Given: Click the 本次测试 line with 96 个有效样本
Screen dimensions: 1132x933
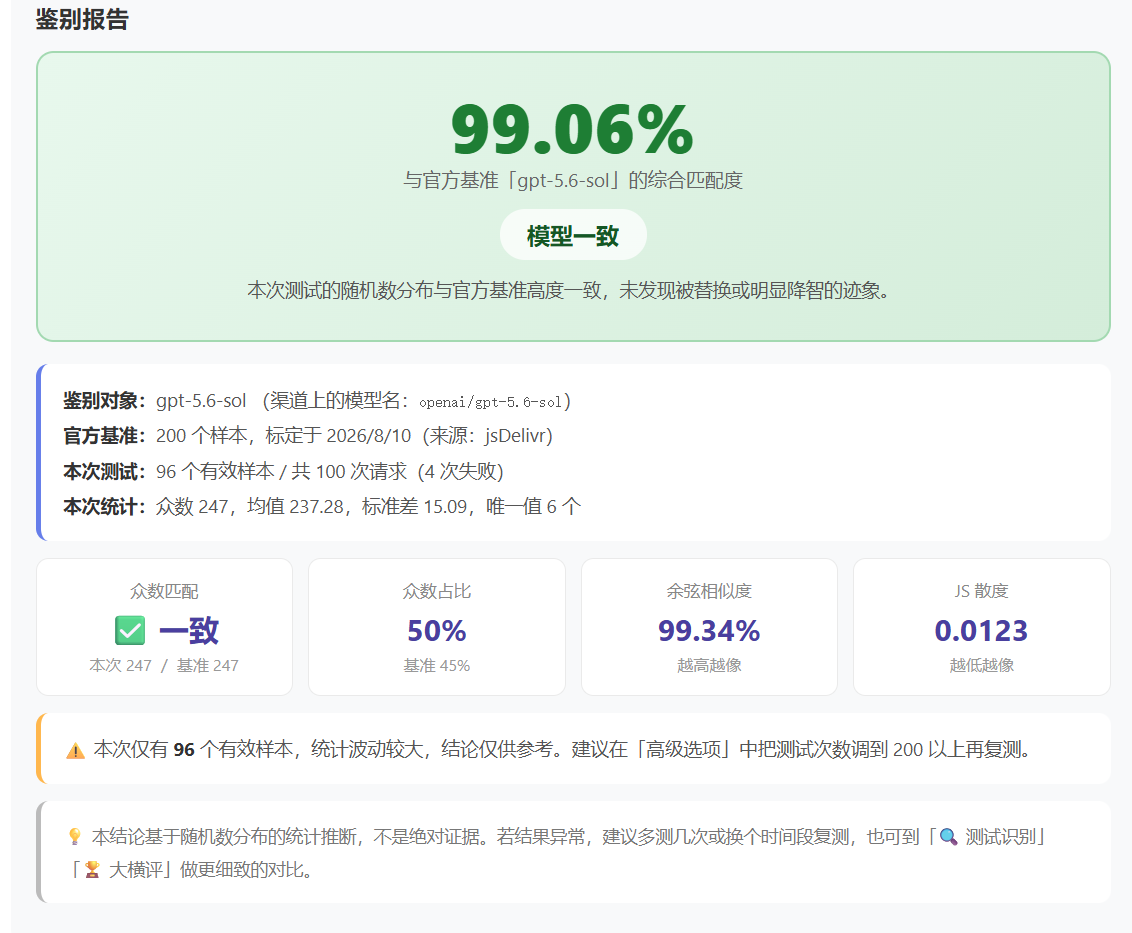Looking at the screenshot, I should coord(283,472).
